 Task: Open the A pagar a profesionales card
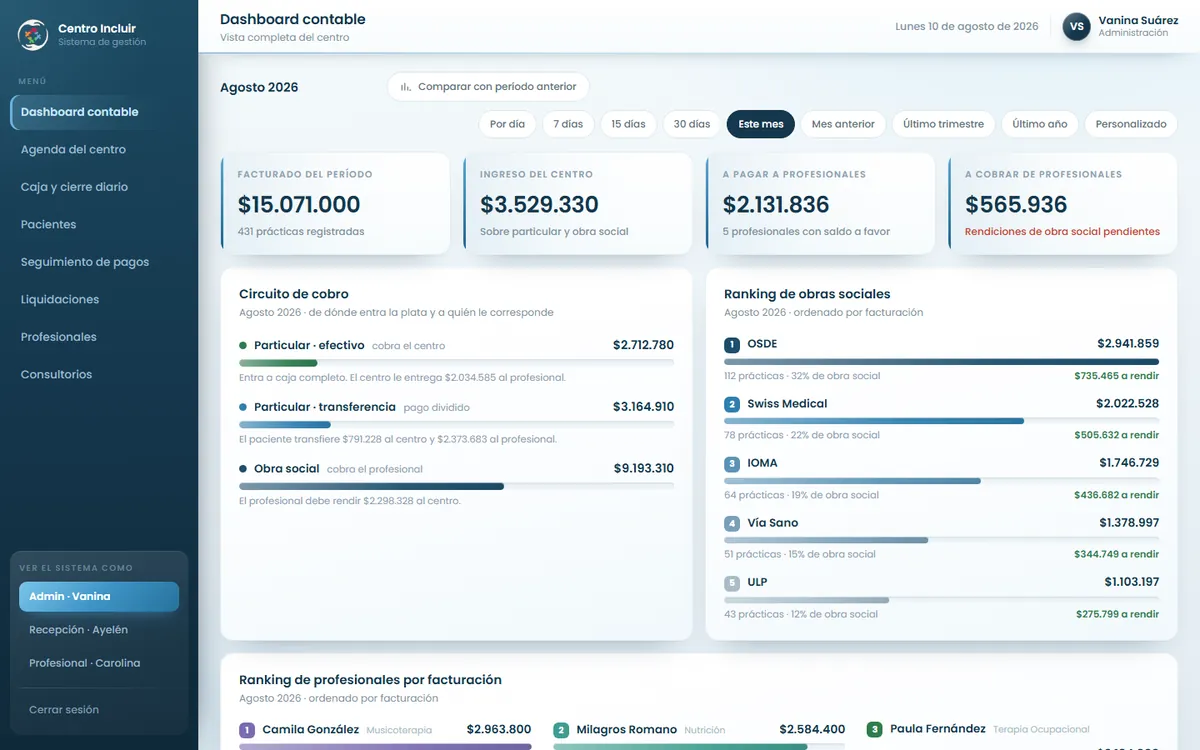[820, 203]
